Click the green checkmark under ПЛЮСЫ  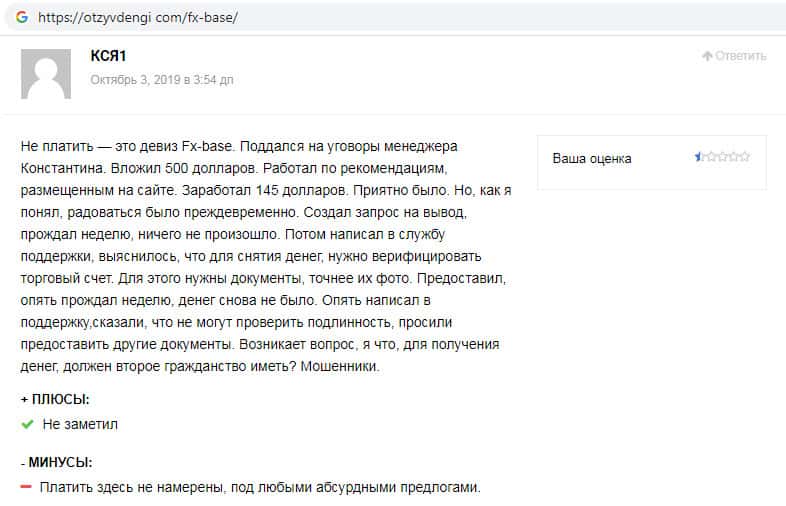[27, 425]
